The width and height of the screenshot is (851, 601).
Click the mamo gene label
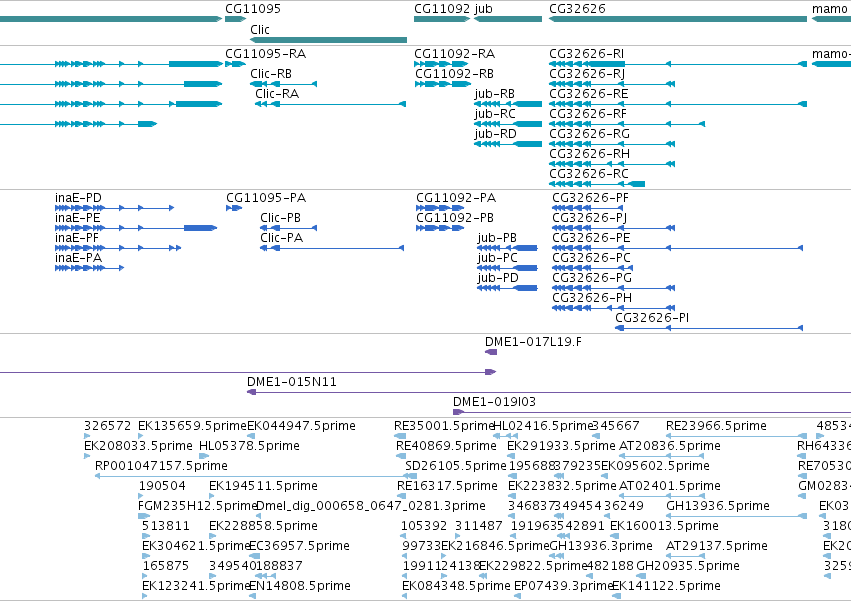click(x=829, y=9)
